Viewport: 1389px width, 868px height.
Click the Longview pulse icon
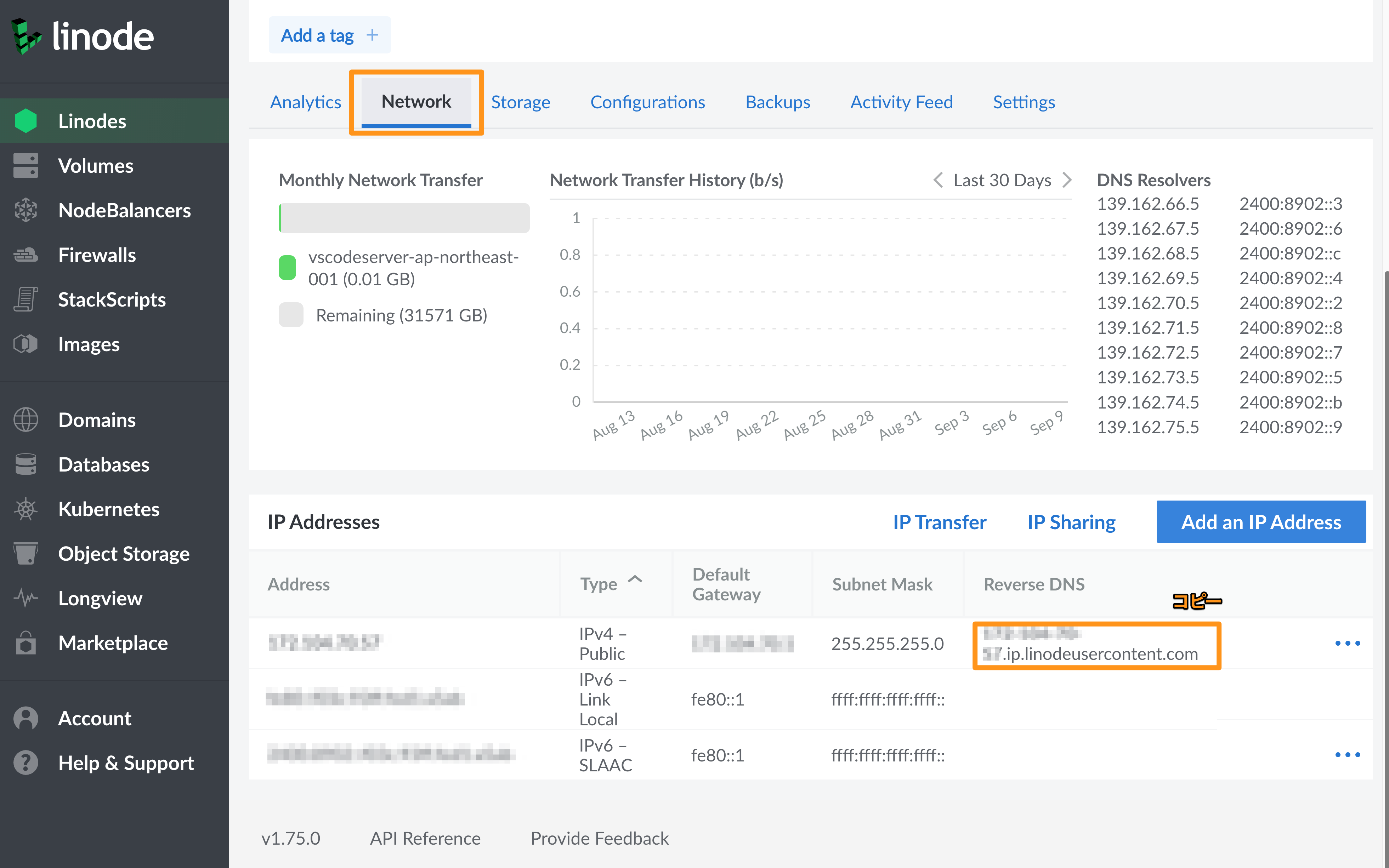[26, 598]
